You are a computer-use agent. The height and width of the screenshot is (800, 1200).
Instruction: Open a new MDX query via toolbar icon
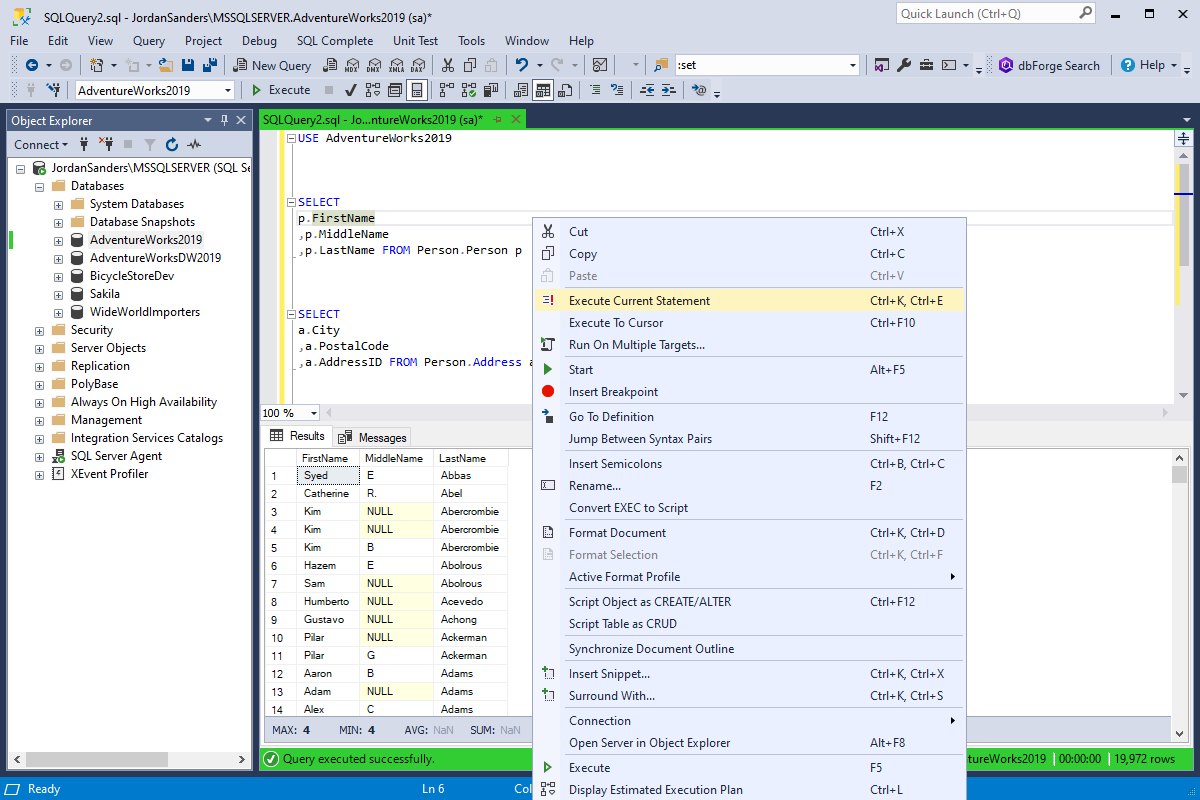click(x=351, y=65)
